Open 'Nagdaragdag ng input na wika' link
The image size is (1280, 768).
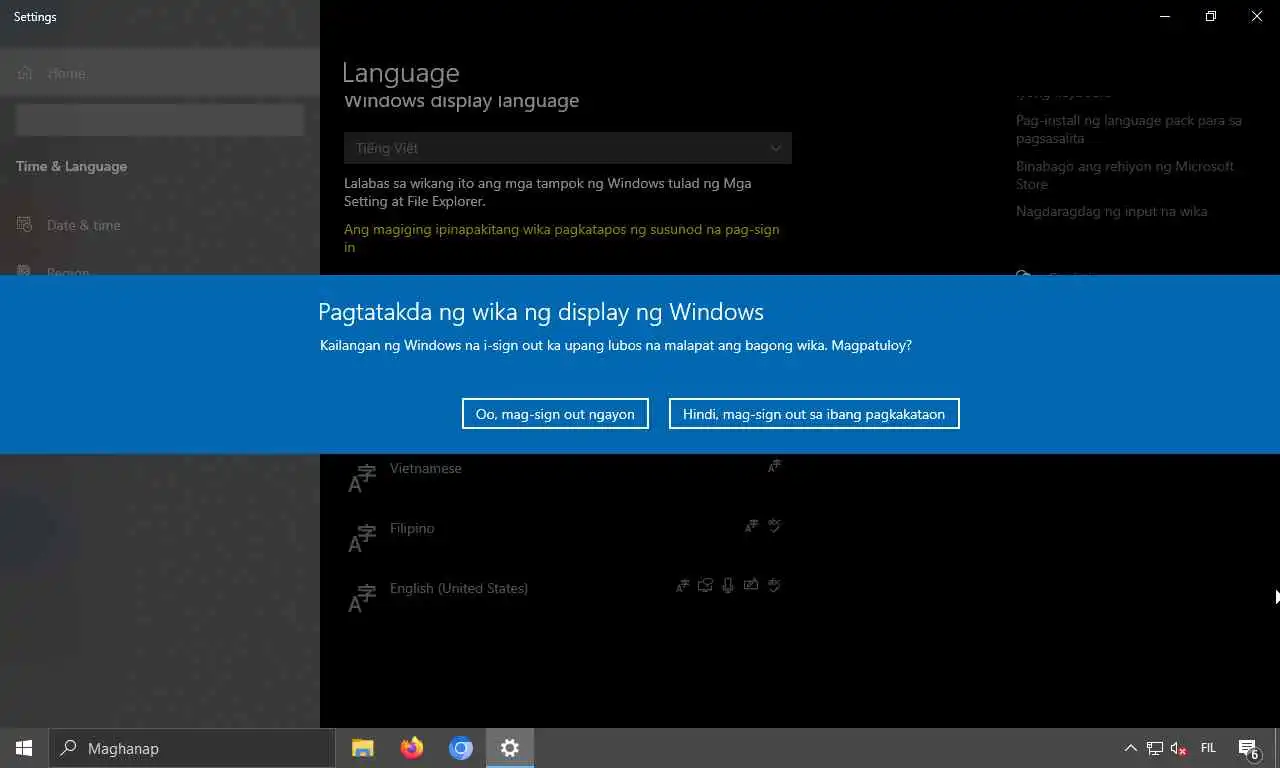pos(1111,211)
